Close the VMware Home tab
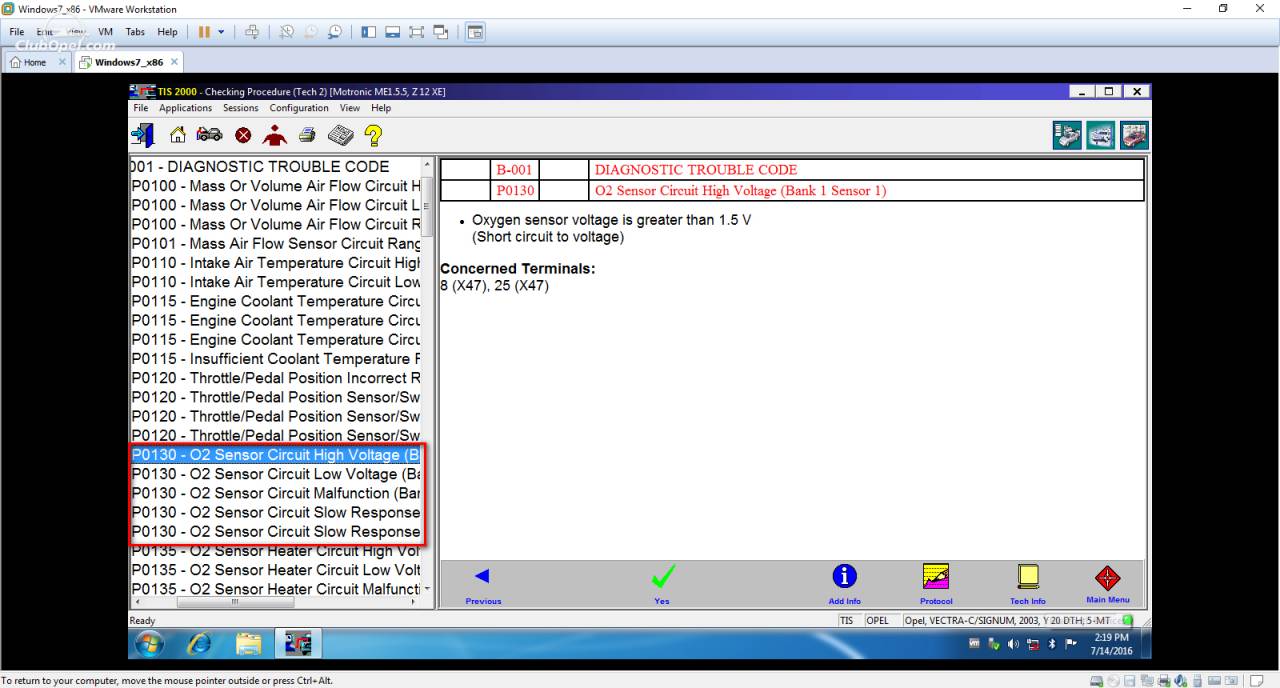Screen dimensions: 1280x688 (x=62, y=62)
